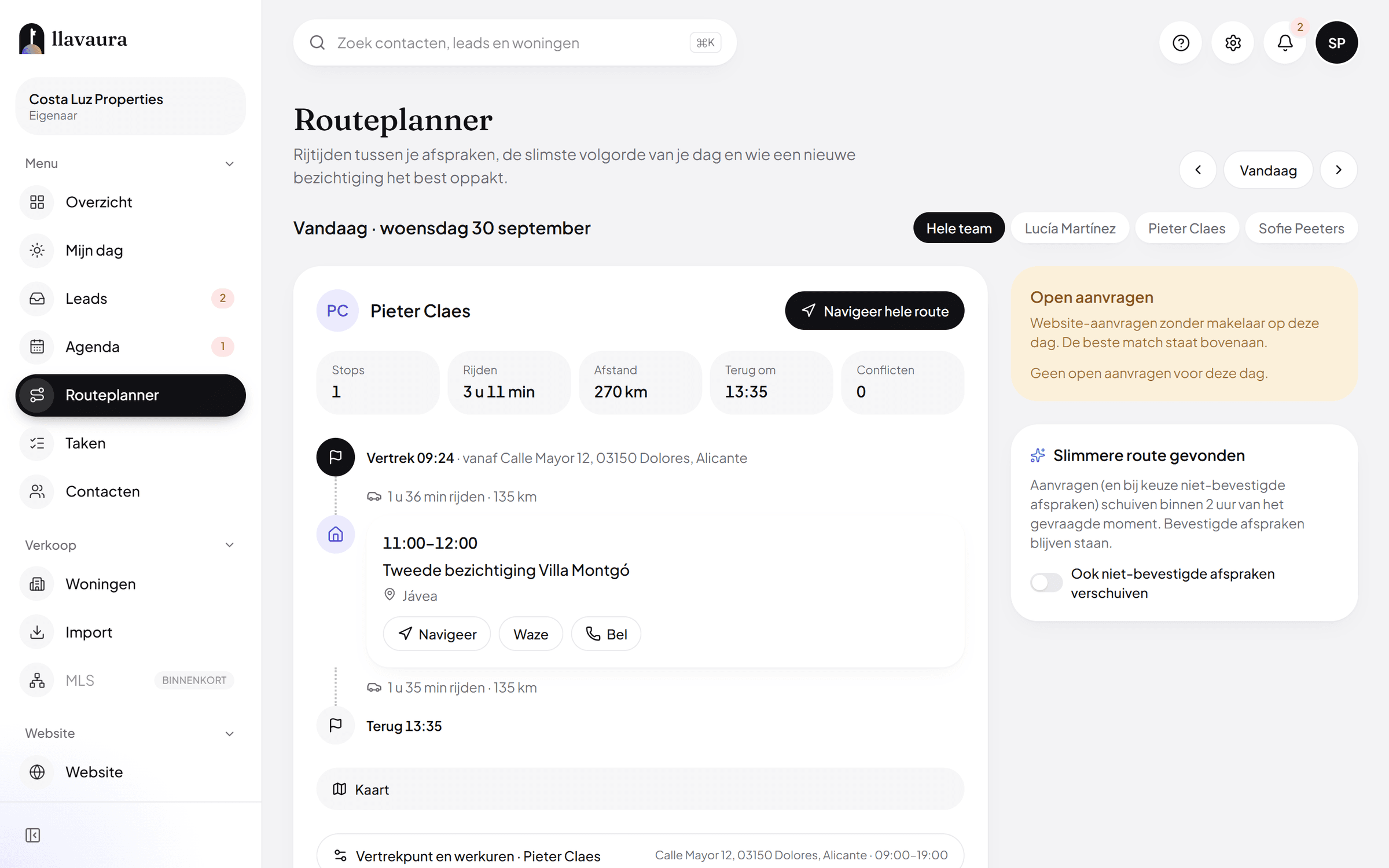The image size is (1389, 868).
Task: Click the house icon on route timeline
Action: (336, 534)
